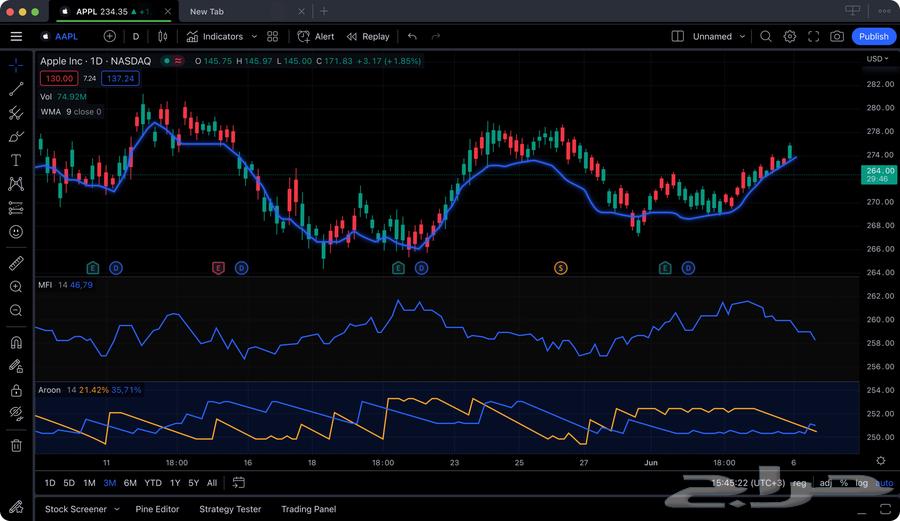The height and width of the screenshot is (521, 900).
Task: Toggle adj dividend adjustment
Action: coord(825,483)
